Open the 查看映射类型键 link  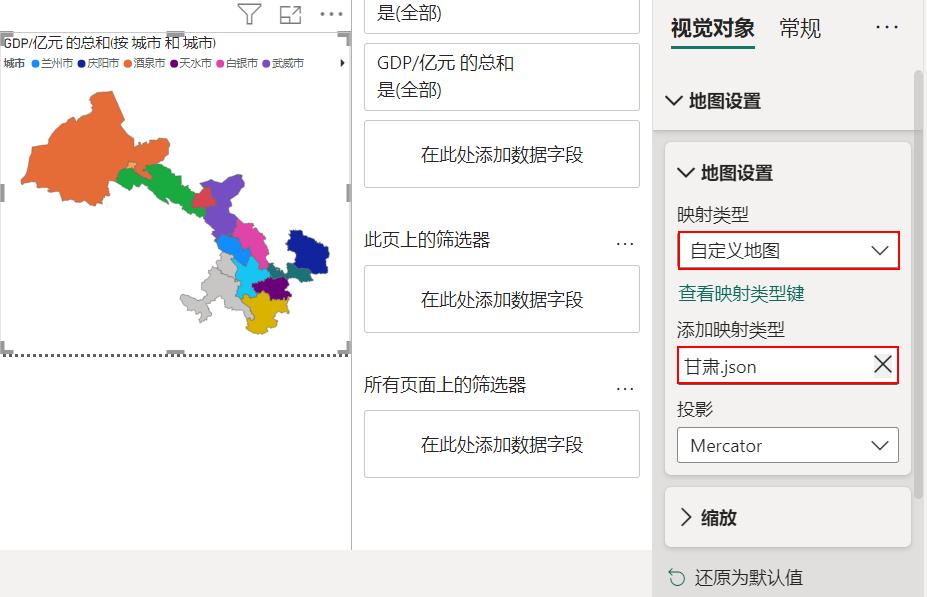740,293
